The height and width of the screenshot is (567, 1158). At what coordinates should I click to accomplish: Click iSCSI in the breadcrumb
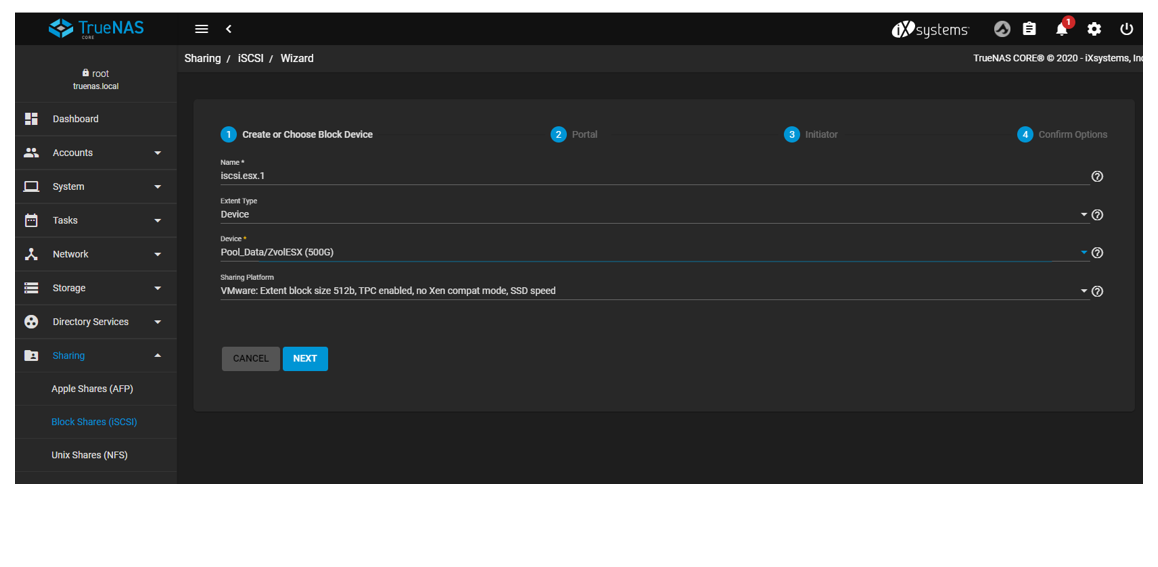point(250,58)
